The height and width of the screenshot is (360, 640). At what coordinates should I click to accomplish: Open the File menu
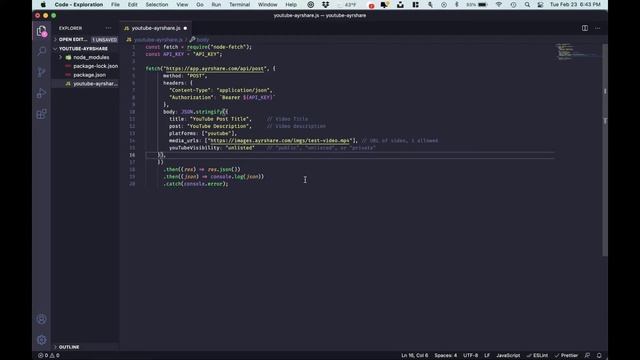click(116, 4)
